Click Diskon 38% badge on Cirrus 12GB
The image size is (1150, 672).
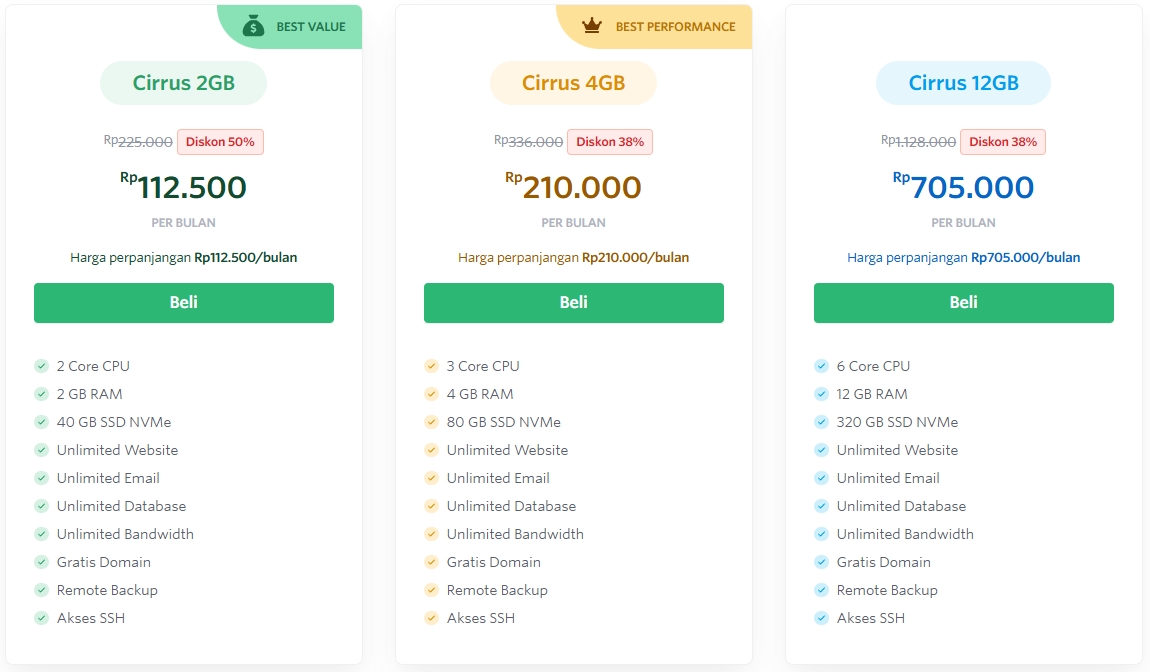pos(1002,142)
